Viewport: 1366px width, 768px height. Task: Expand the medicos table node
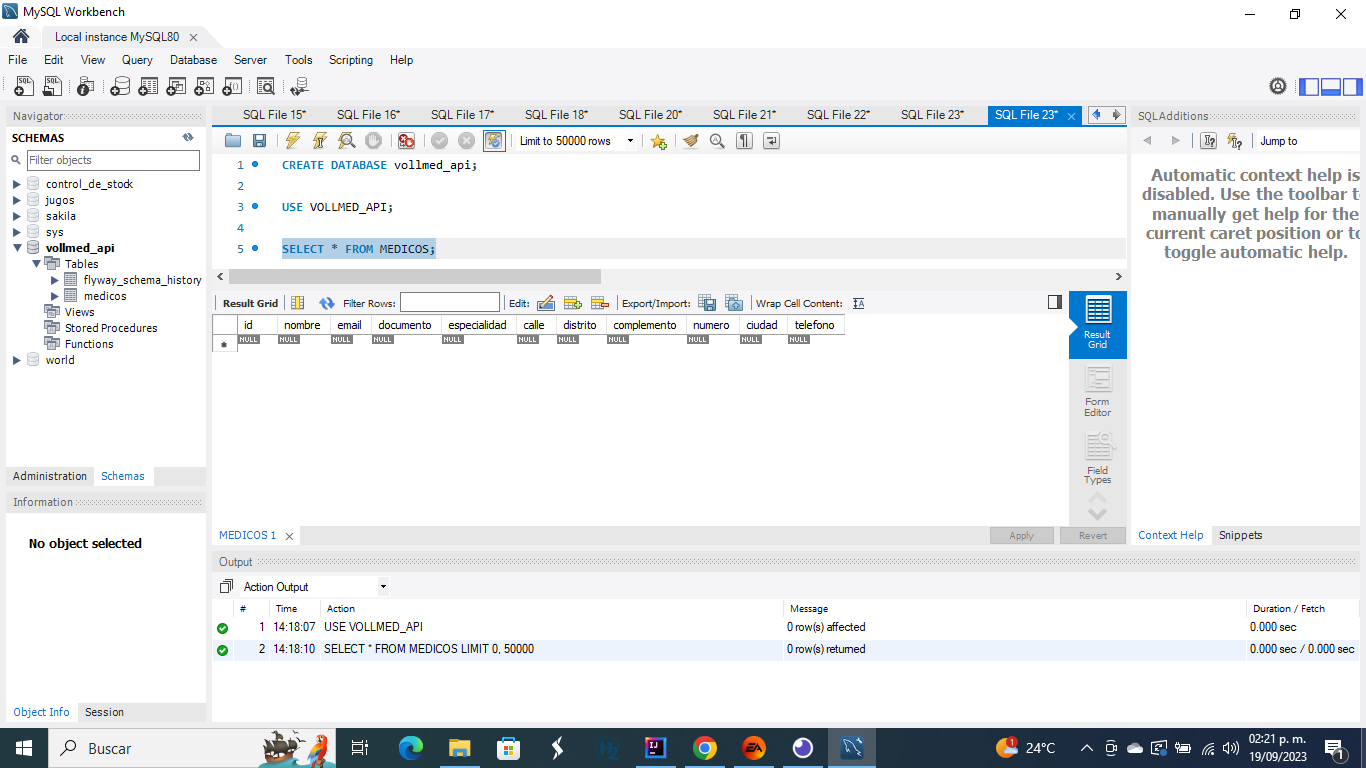click(x=55, y=296)
